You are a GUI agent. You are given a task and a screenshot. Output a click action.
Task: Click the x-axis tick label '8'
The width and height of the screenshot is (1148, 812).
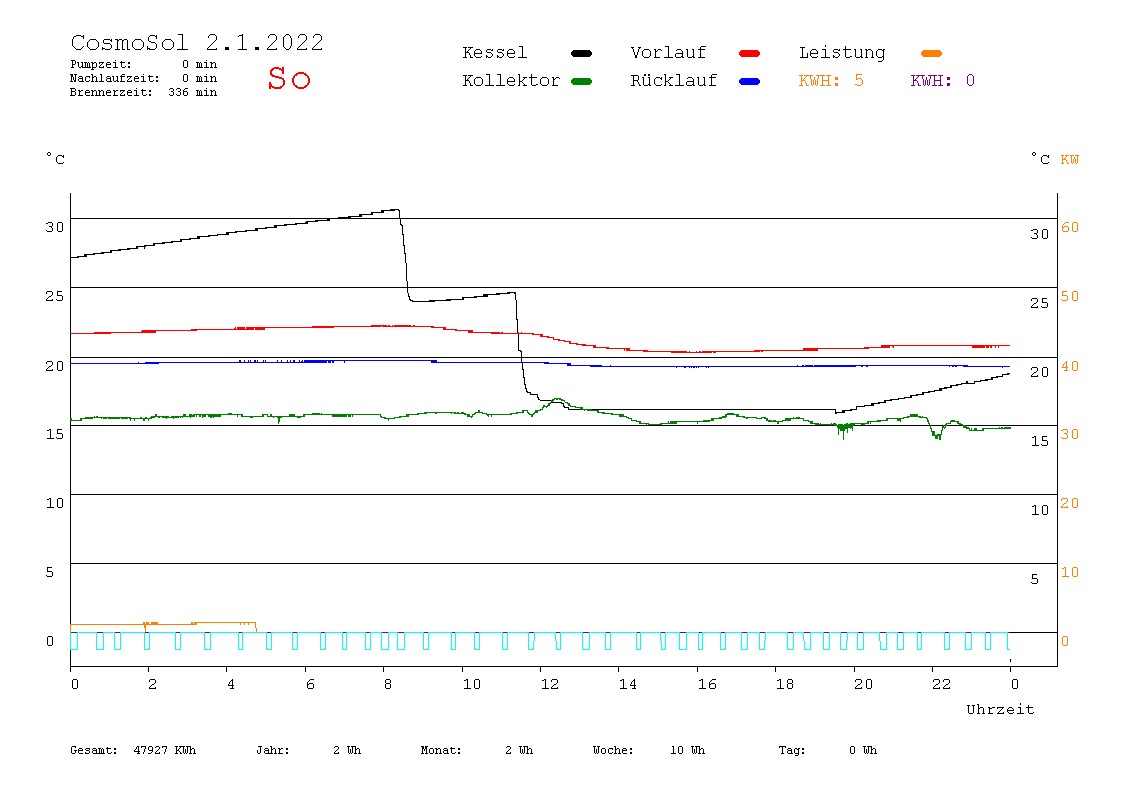click(387, 685)
